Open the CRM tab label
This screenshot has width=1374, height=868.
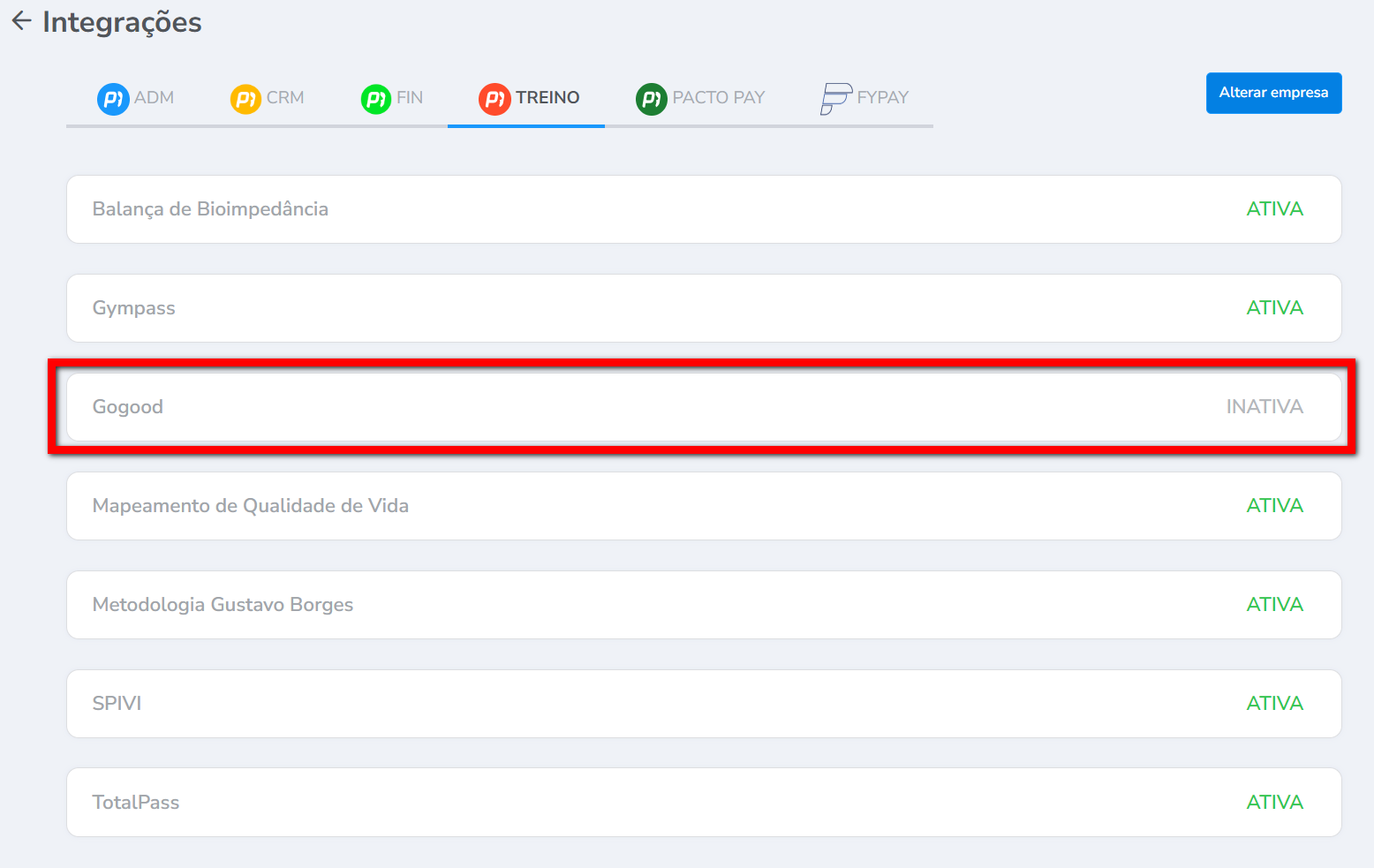tap(285, 98)
